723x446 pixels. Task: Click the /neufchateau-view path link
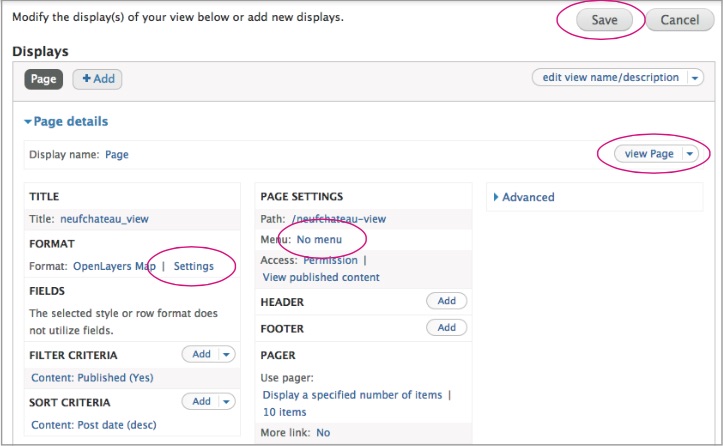(x=338, y=219)
